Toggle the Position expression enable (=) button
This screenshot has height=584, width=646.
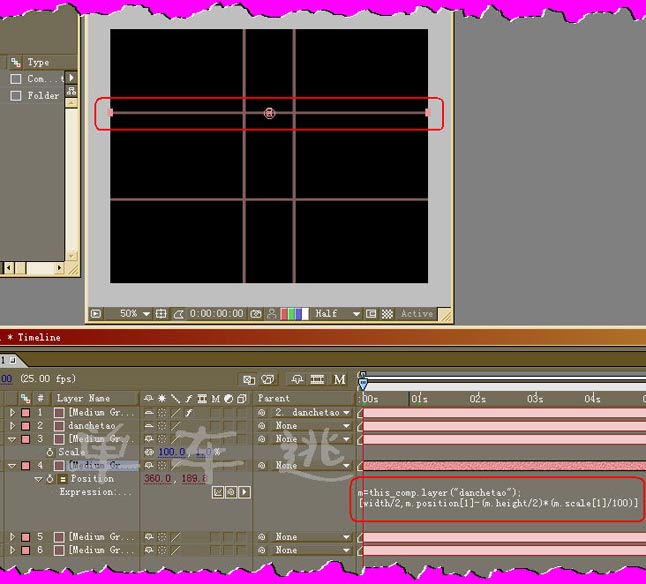63,479
